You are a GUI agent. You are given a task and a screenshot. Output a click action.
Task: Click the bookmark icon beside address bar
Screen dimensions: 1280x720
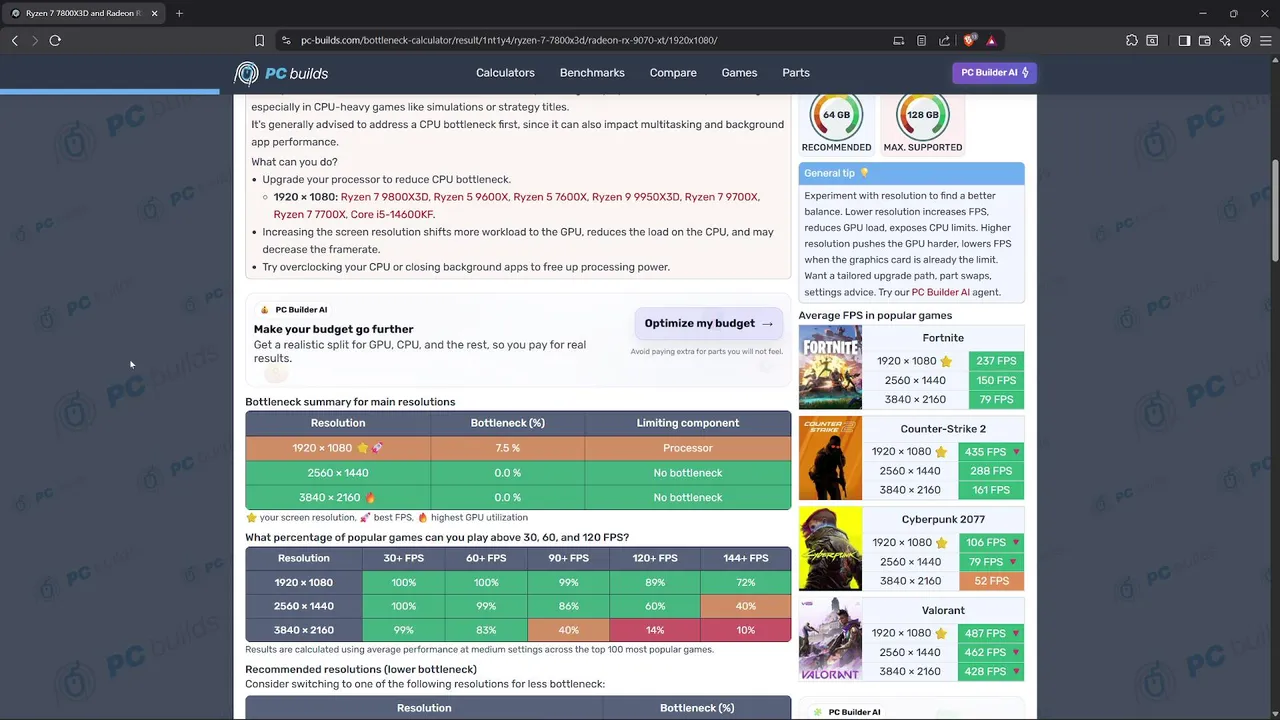[259, 40]
